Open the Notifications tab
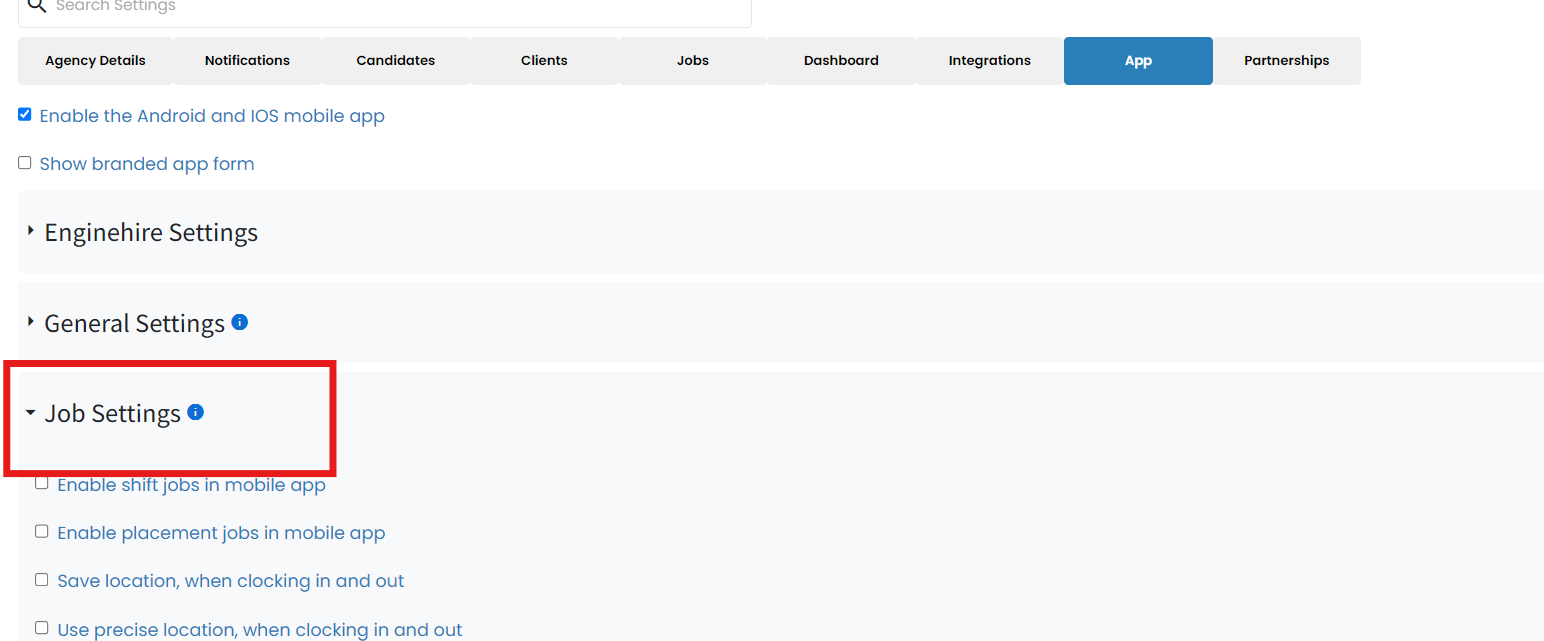The width and height of the screenshot is (1544, 641). click(247, 61)
